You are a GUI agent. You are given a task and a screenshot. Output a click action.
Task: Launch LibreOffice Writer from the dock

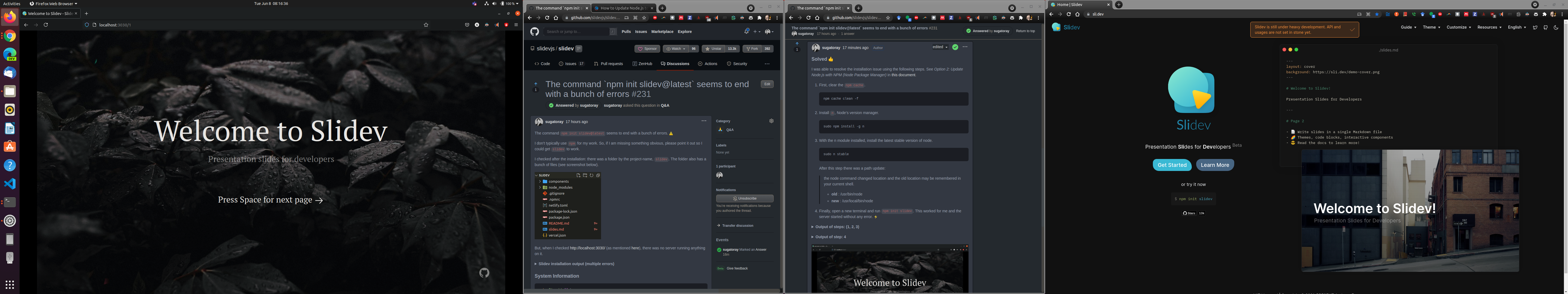point(10,128)
